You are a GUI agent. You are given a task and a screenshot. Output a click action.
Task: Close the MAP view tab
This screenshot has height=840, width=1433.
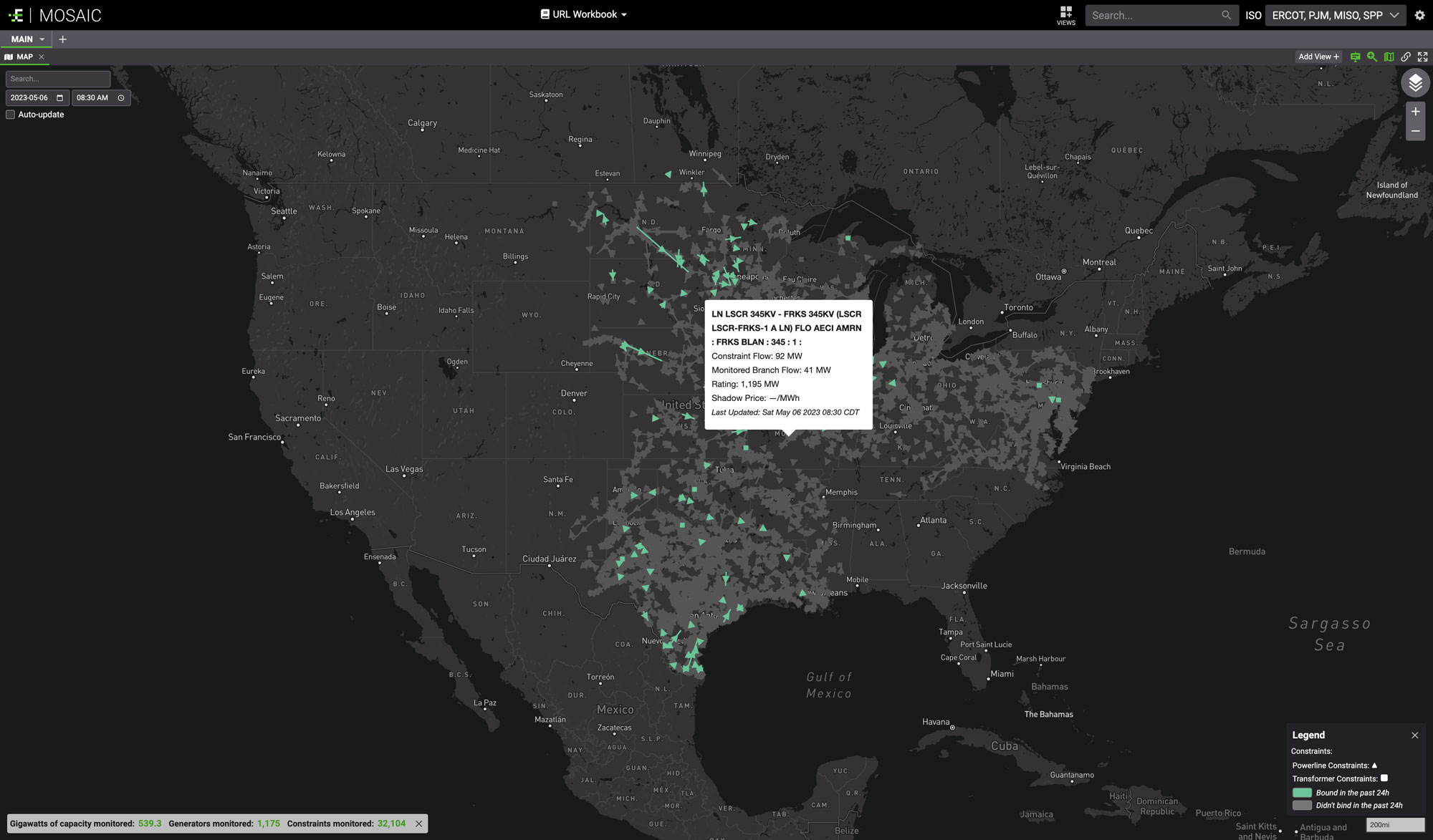click(x=42, y=57)
